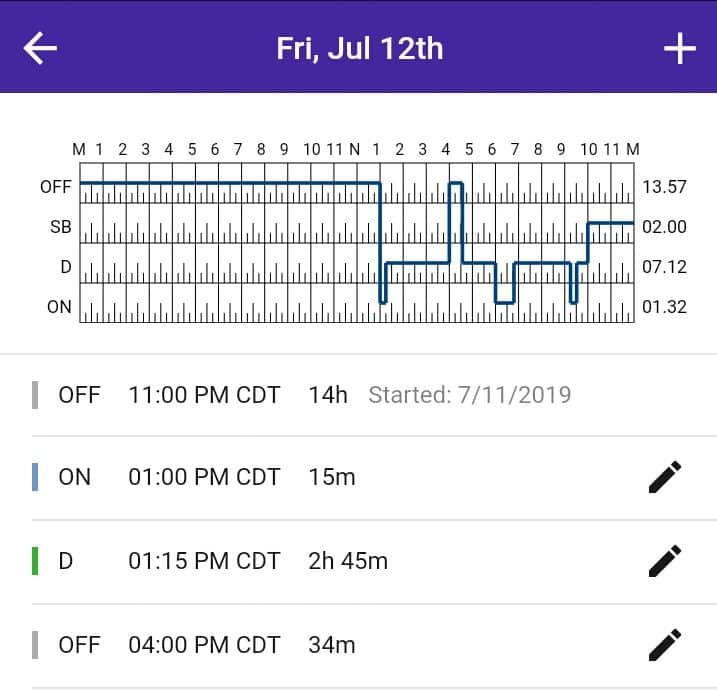Edit the ON 01:00 PM entry pencil
This screenshot has height=690, width=717.
pyautogui.click(x=665, y=477)
